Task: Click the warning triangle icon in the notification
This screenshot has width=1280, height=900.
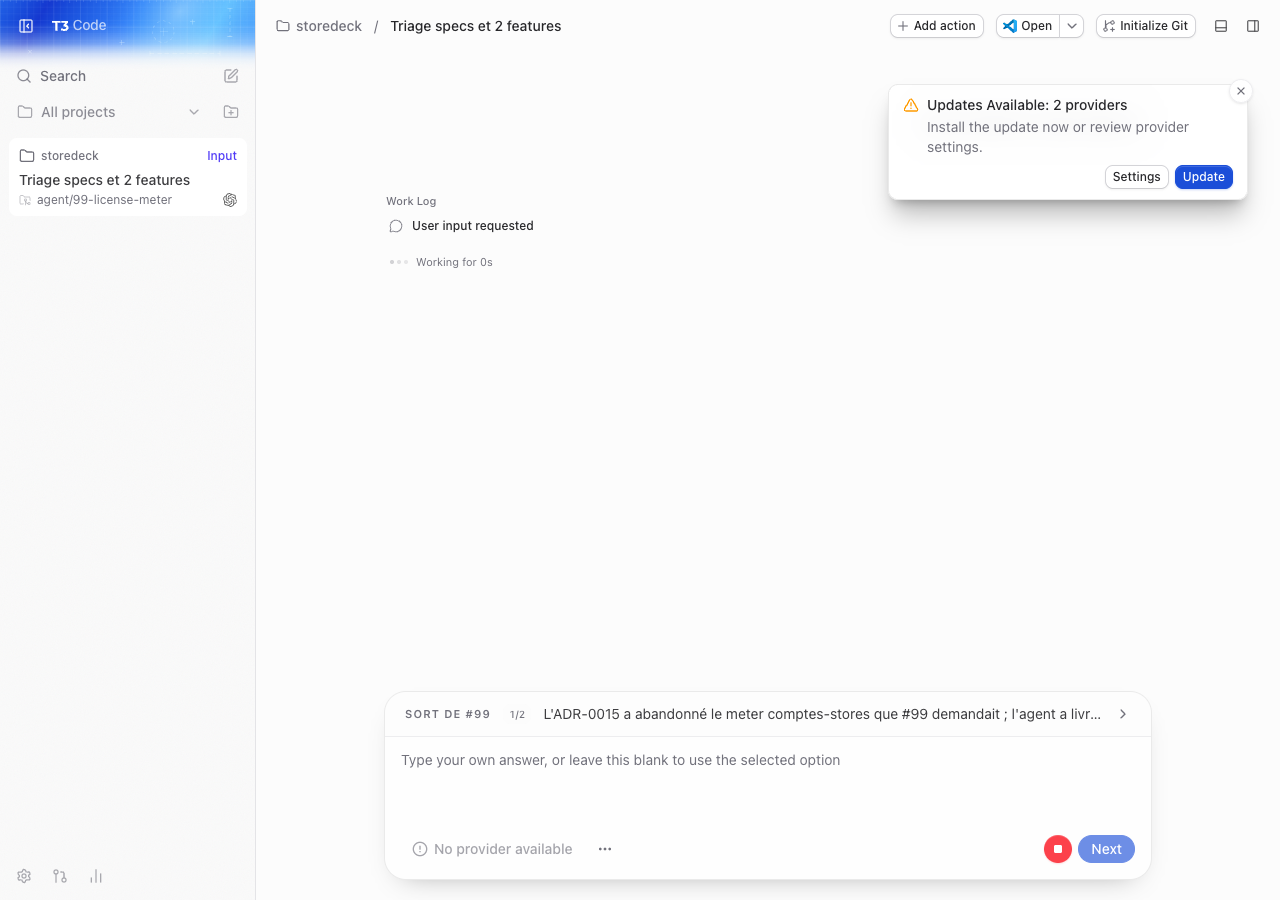Action: pos(911,105)
